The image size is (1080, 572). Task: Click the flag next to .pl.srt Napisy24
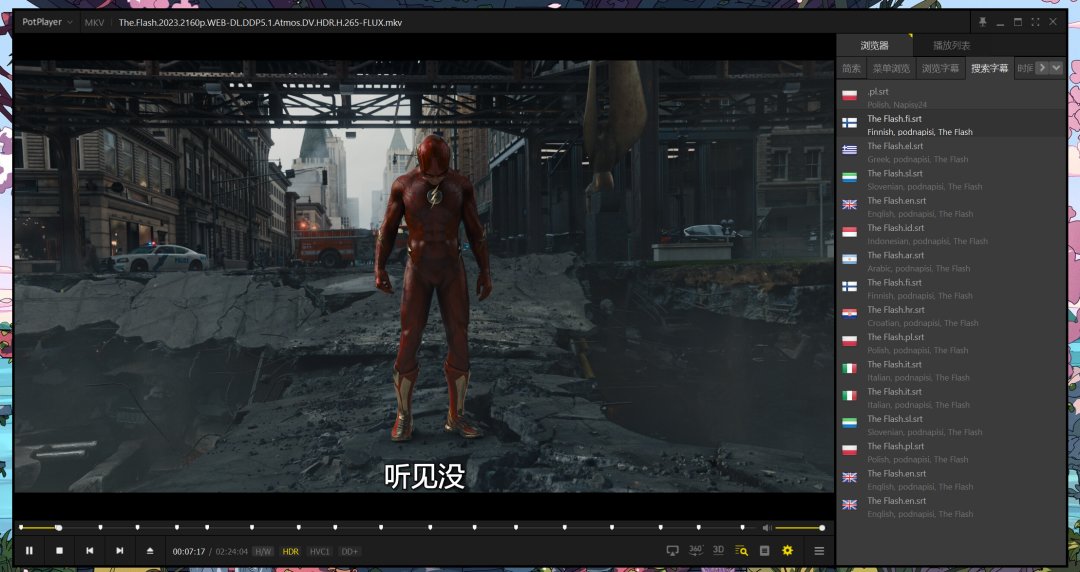tap(849, 95)
